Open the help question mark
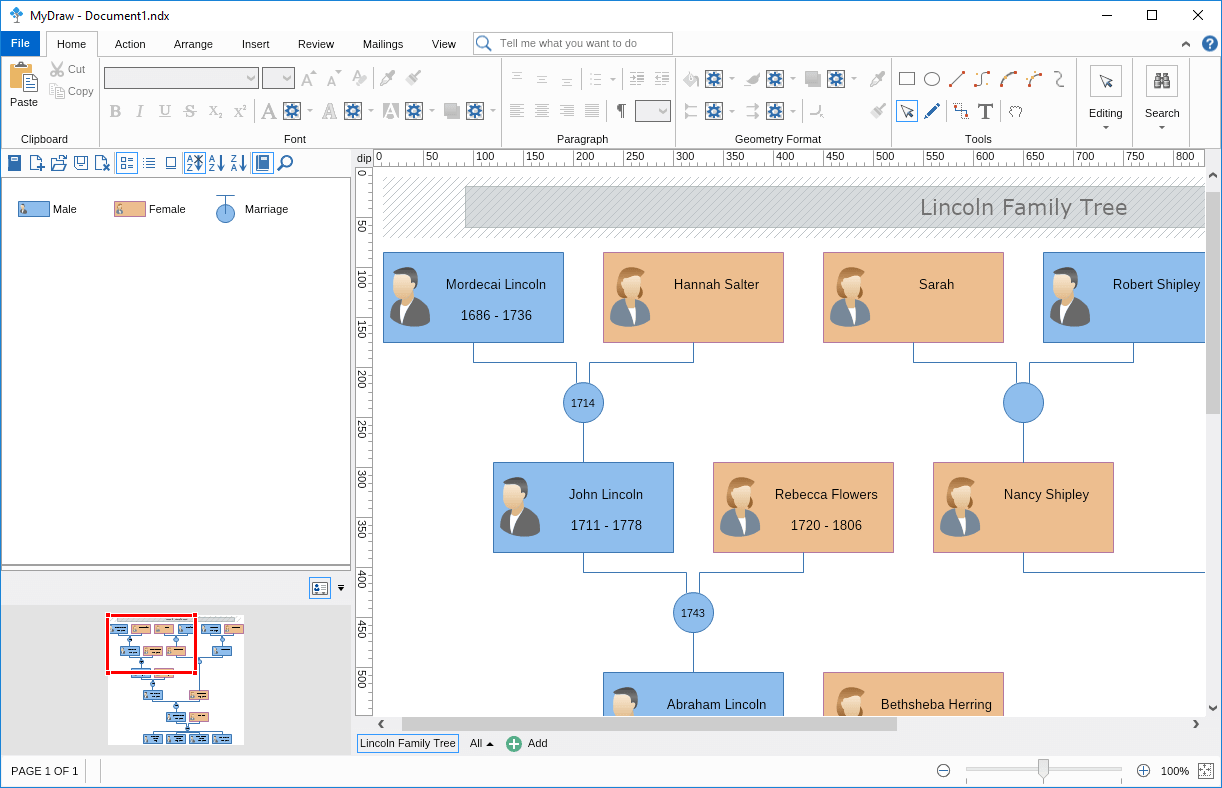Screen dimensions: 1222x788 coord(1209,44)
